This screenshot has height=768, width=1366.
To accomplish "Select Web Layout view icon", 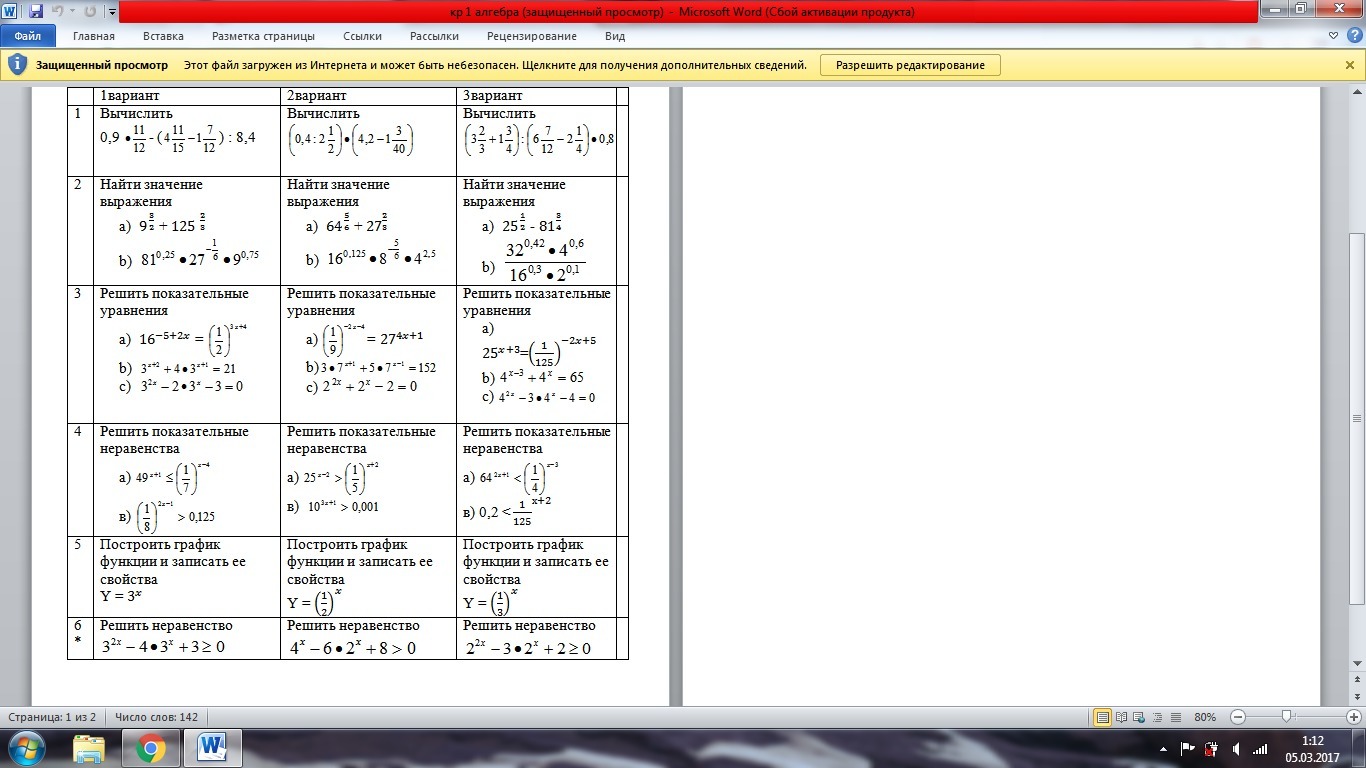I will pos(1138,717).
